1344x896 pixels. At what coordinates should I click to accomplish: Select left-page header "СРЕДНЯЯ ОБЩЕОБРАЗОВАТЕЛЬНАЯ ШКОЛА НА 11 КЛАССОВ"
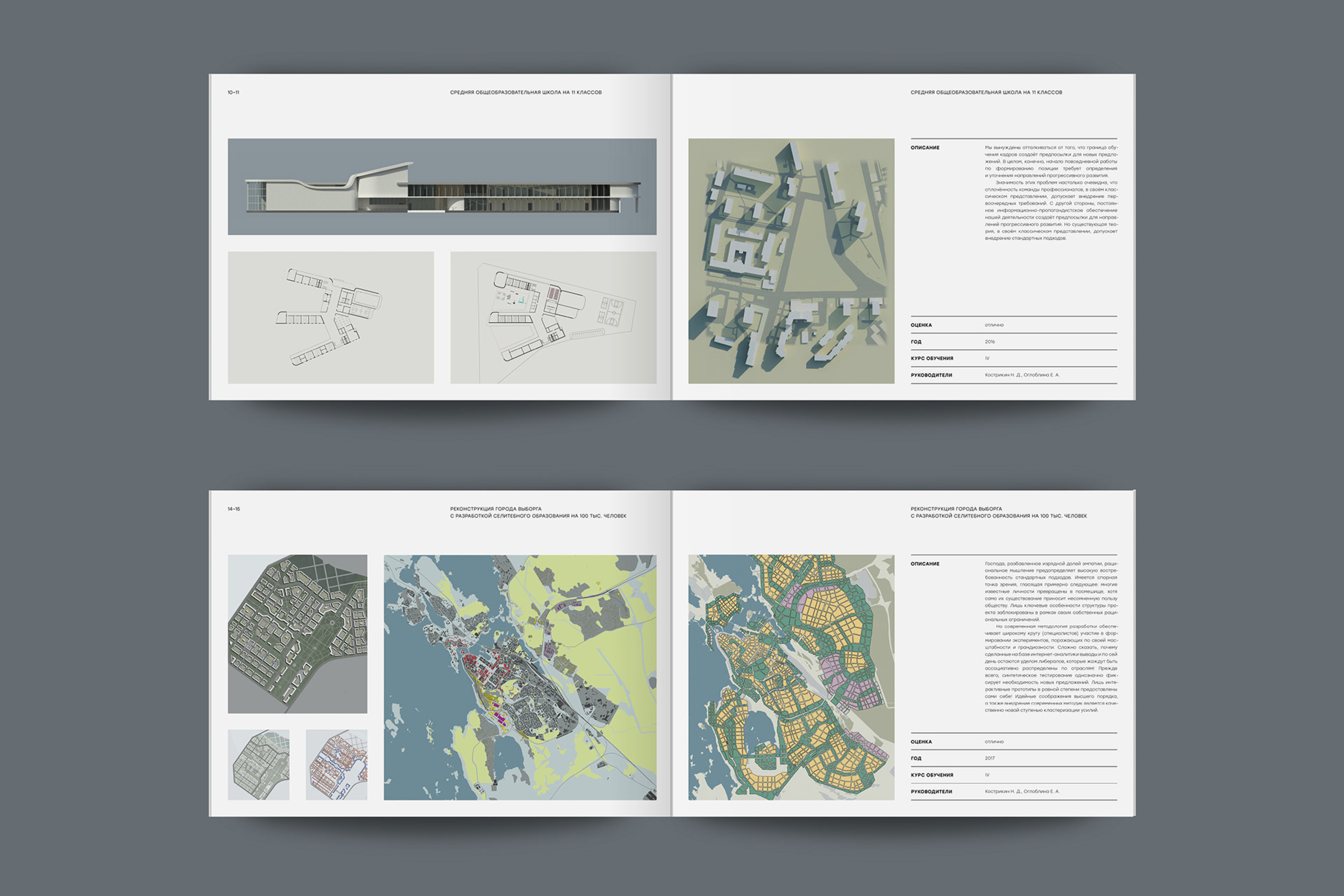click(x=526, y=92)
